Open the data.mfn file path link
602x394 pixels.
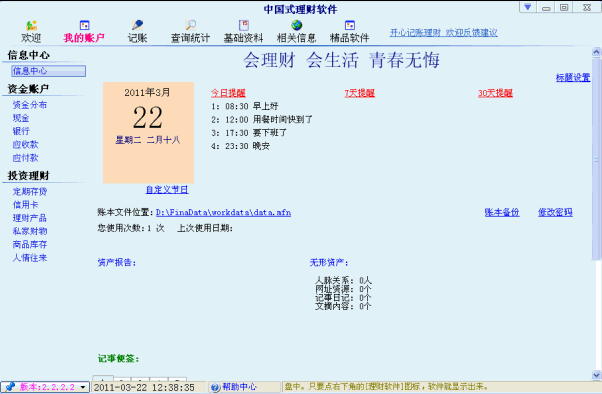click(223, 212)
